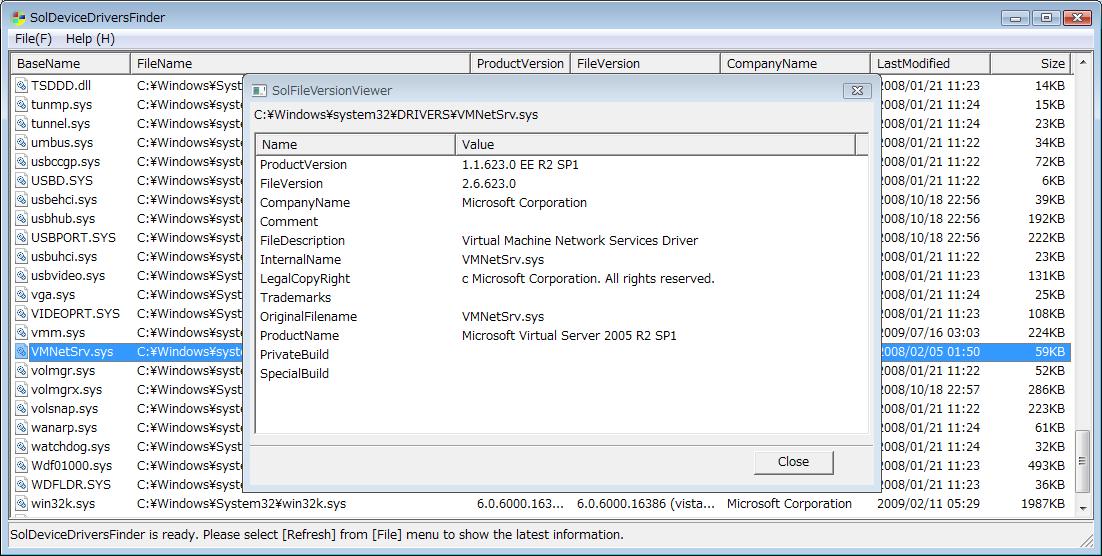Click the 'Microsoft Corporation' value in the CompanyName row

[x=524, y=202]
